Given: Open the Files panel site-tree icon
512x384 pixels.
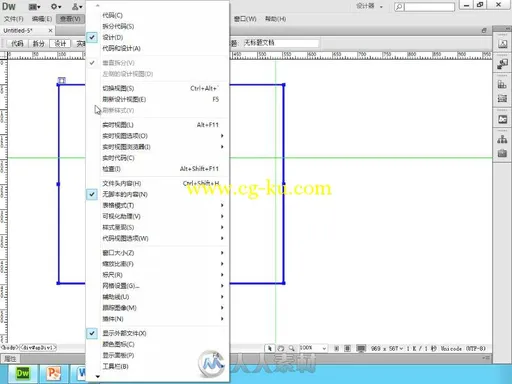Looking at the screenshot, I should coord(502,139).
